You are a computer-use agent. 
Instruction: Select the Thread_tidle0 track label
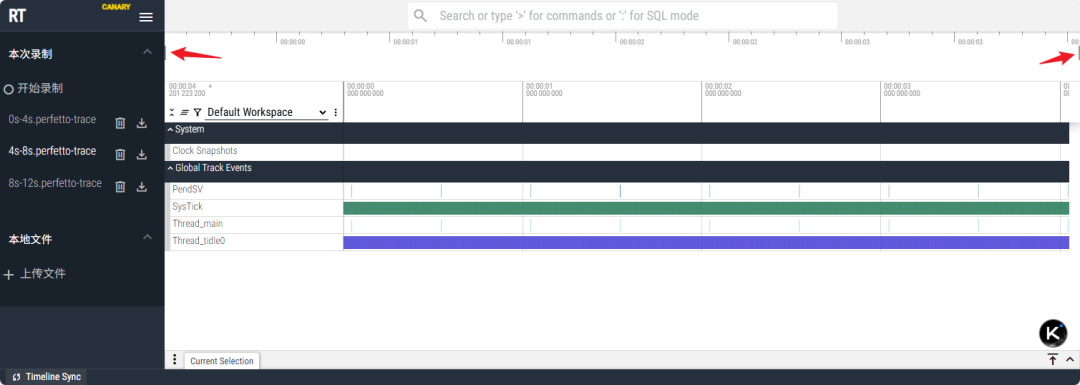198,241
